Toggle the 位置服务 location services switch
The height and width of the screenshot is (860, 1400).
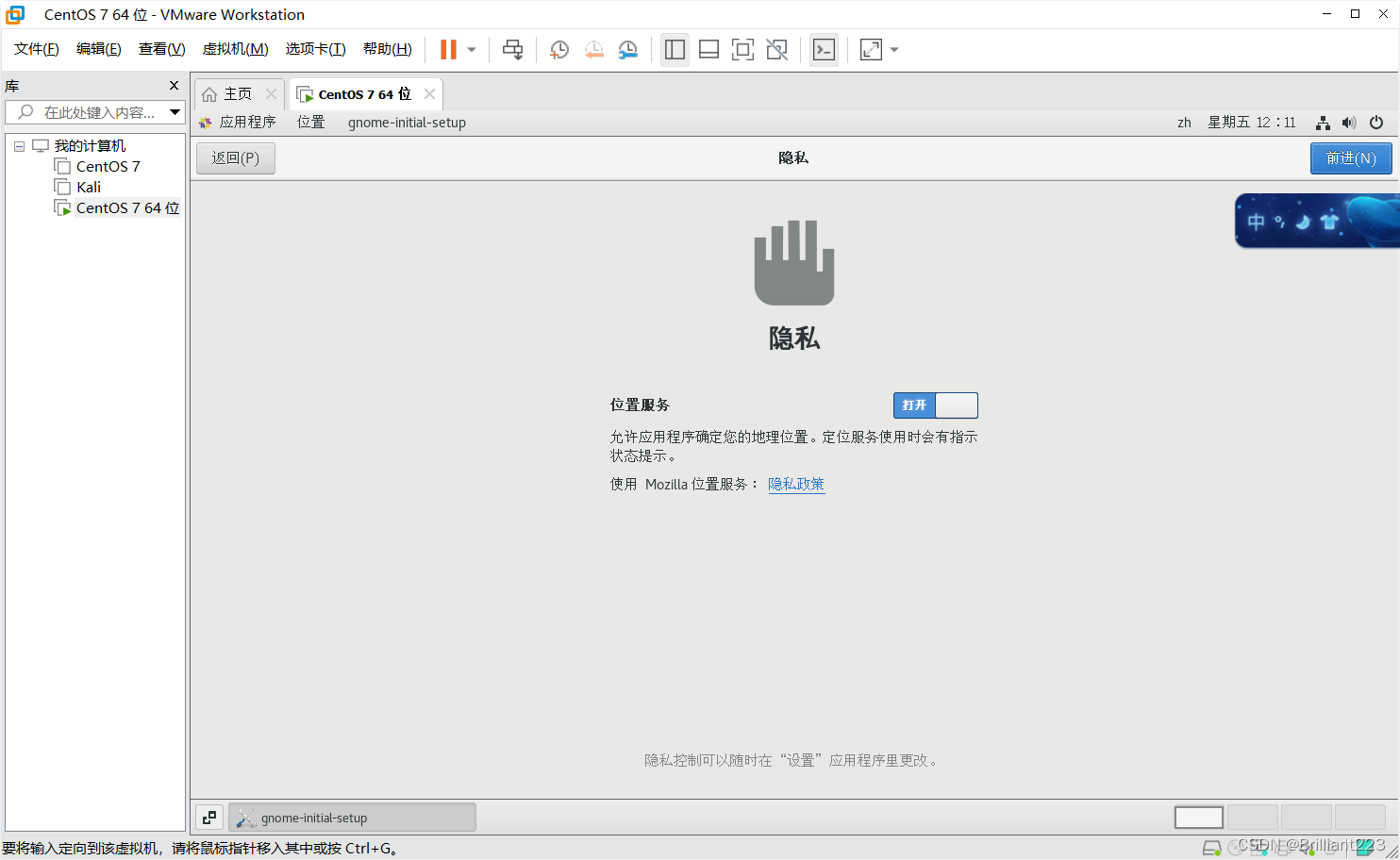[936, 405]
